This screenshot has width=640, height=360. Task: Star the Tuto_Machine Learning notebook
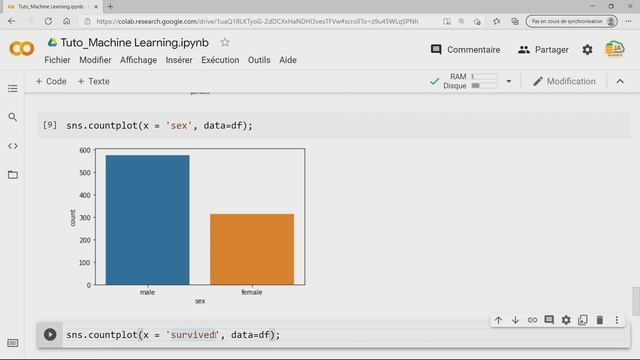224,42
